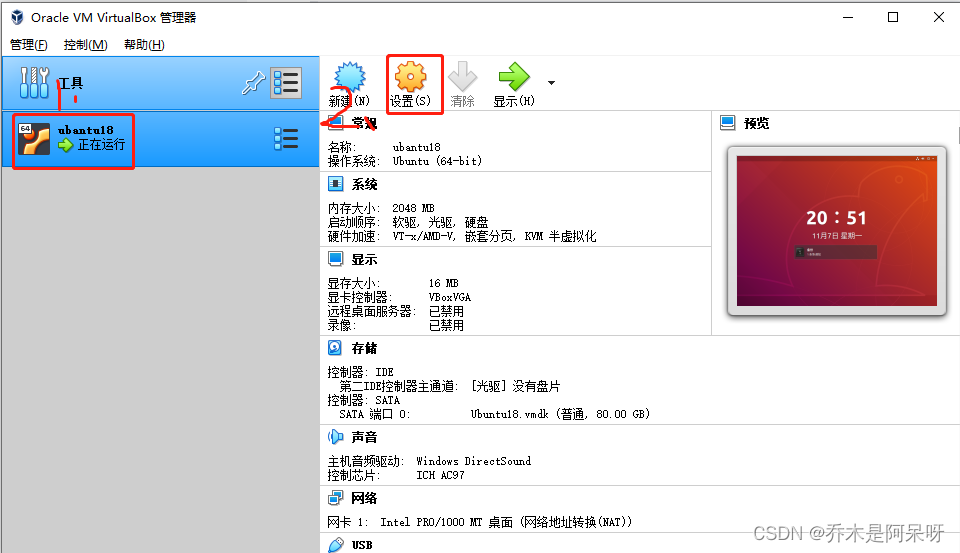
Task: Click the 网络 section network icon
Action: pos(336,498)
